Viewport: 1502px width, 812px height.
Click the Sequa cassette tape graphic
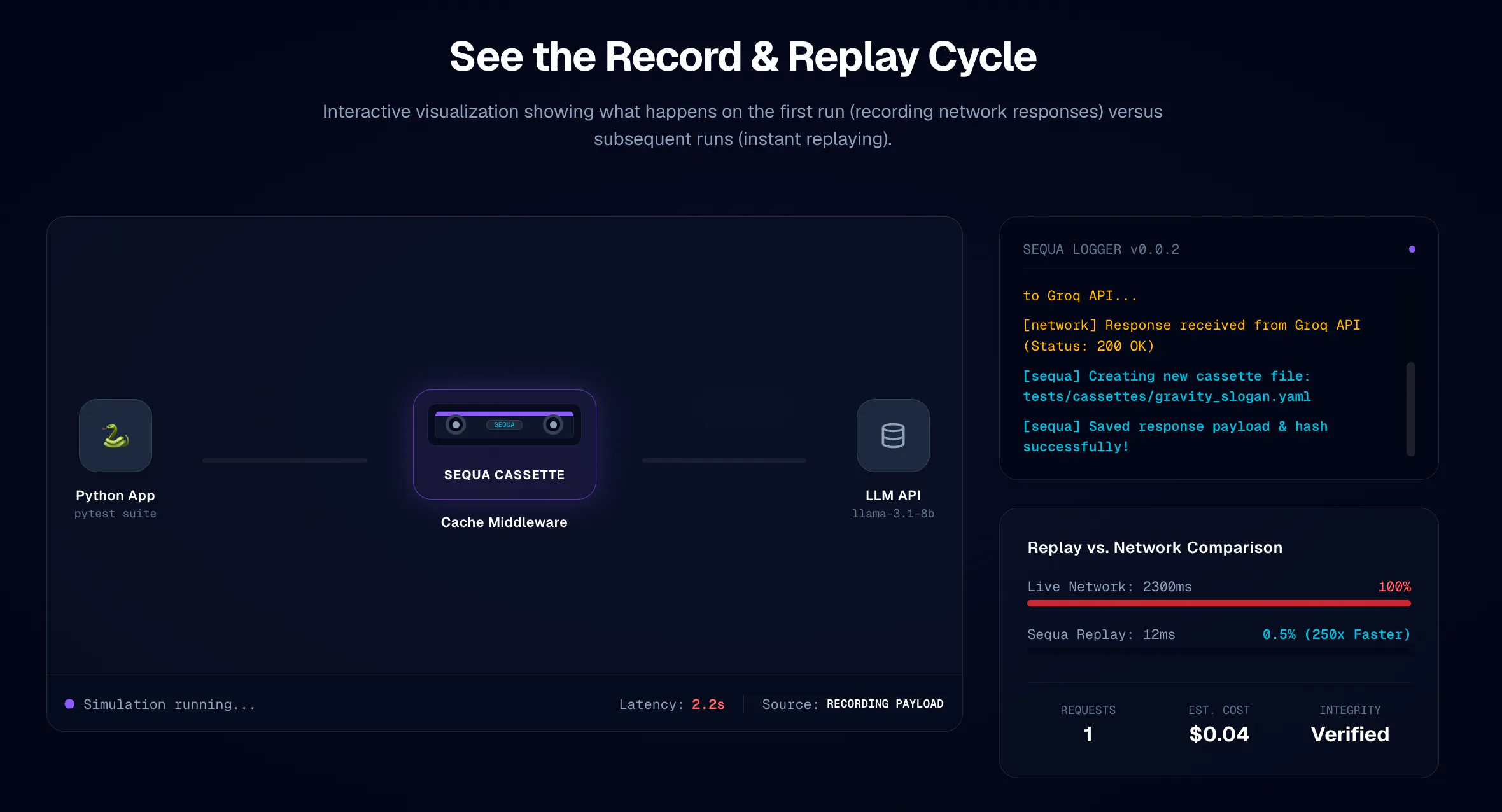(504, 424)
